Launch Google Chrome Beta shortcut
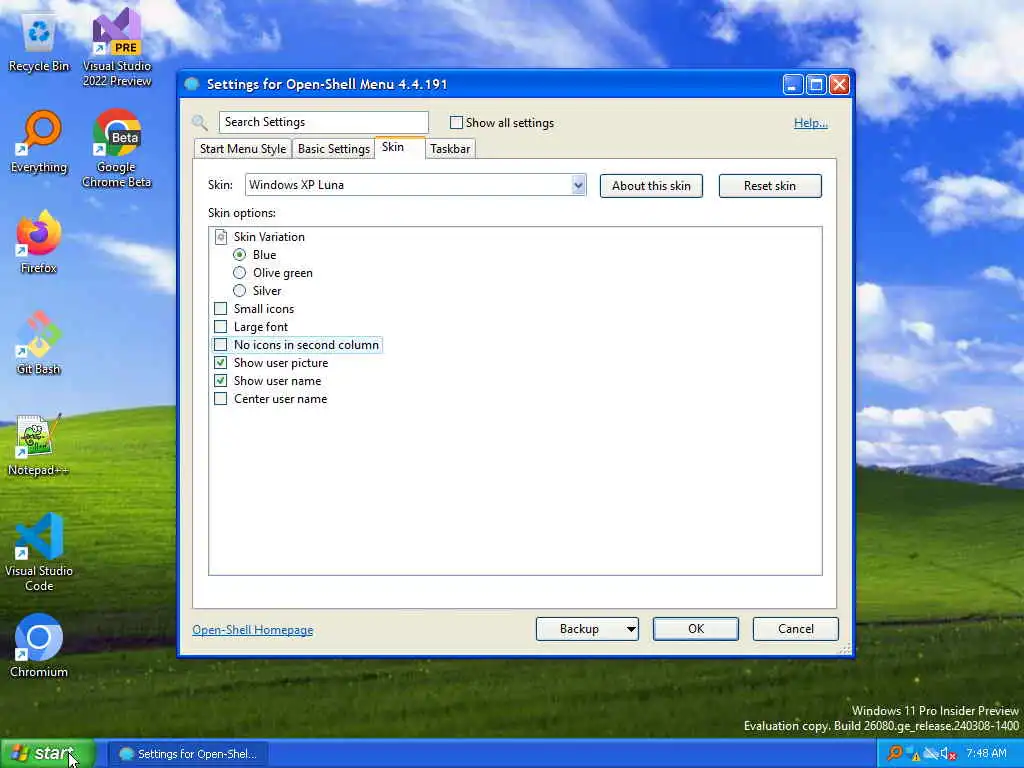This screenshot has width=1024, height=768. click(117, 149)
